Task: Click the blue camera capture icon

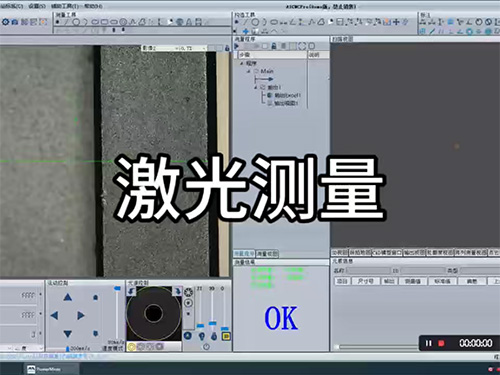Action: [15, 22]
